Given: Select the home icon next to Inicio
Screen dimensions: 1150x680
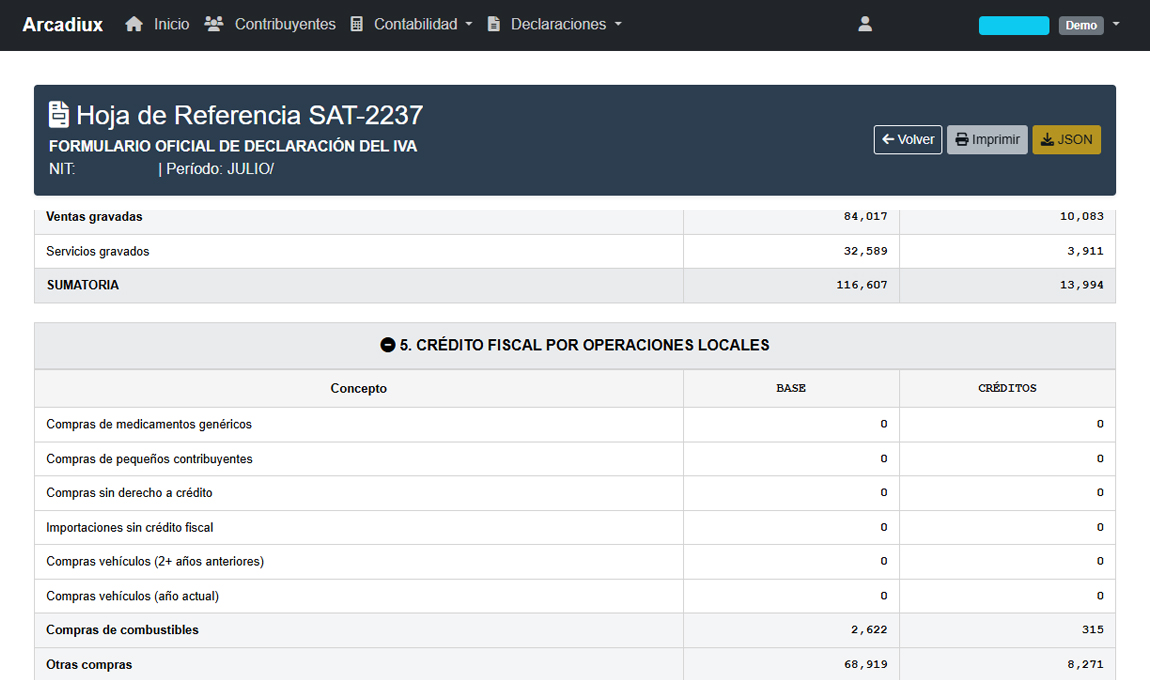Looking at the screenshot, I should coord(134,24).
